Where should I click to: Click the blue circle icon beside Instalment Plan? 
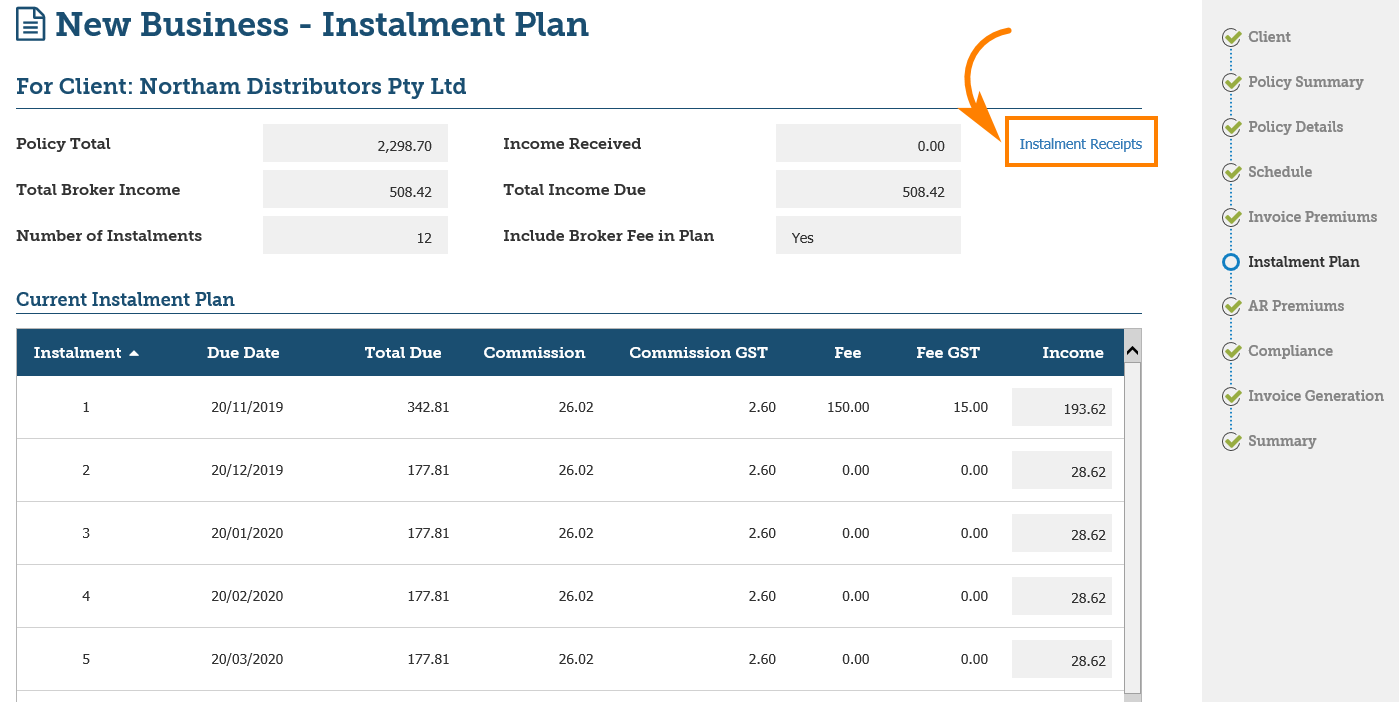(1231, 263)
